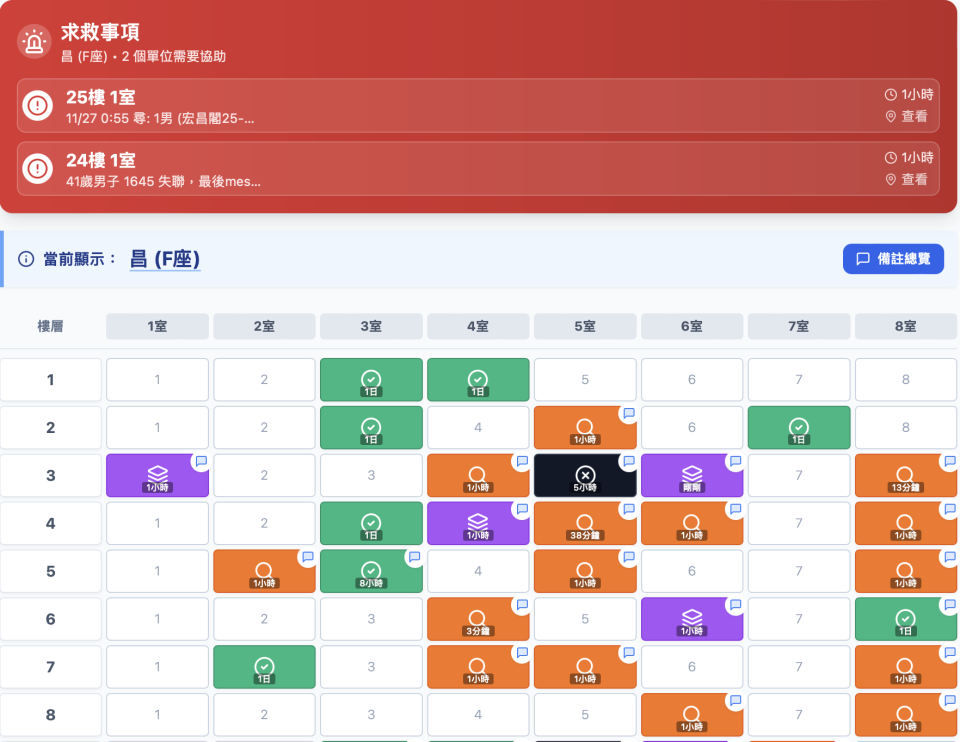Screen dimensions: 960x742
Task: Click the comment bubble badge on floor 4 room 4
Action: pyautogui.click(x=520, y=509)
